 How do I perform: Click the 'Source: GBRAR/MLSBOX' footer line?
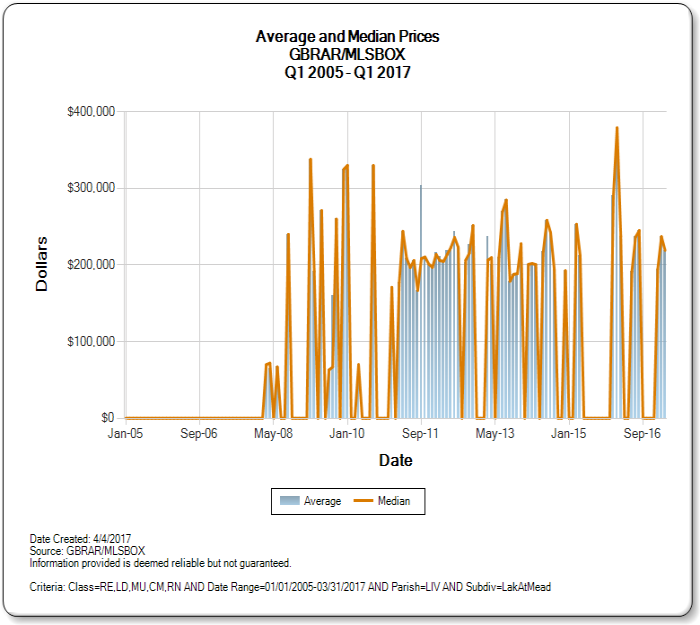coord(88,550)
